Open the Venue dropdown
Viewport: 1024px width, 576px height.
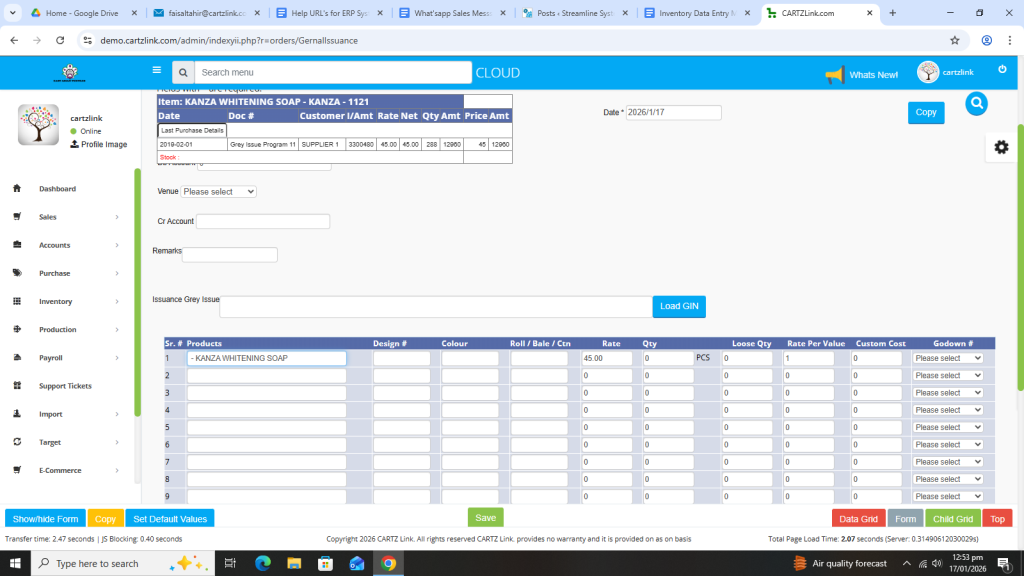(218, 191)
